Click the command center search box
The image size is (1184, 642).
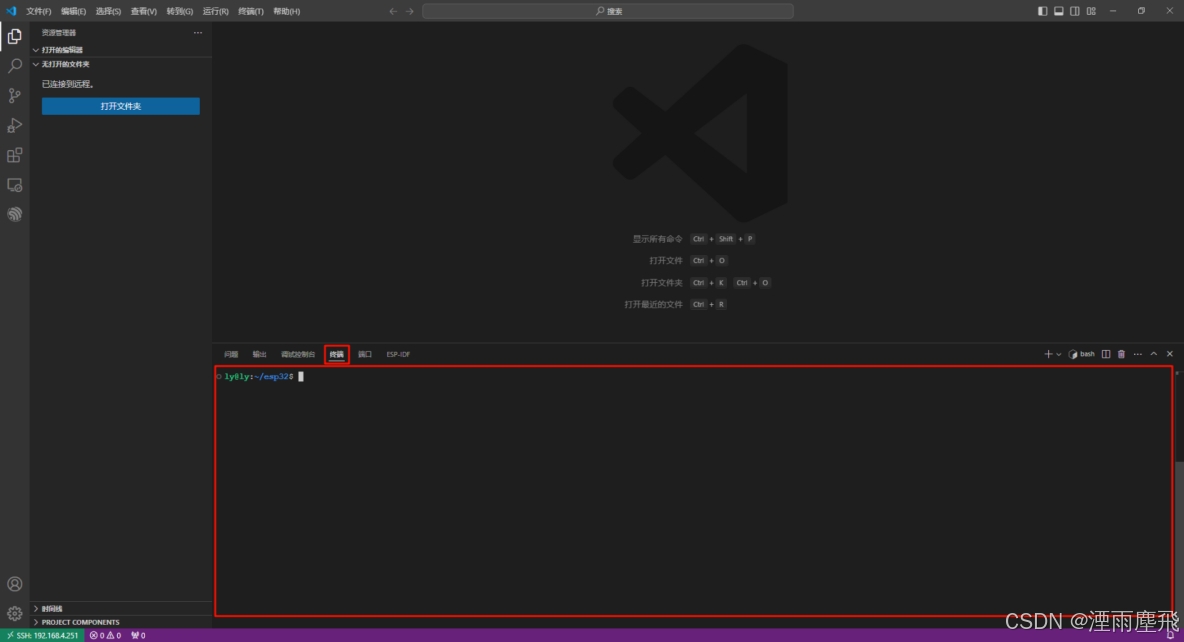(x=608, y=11)
